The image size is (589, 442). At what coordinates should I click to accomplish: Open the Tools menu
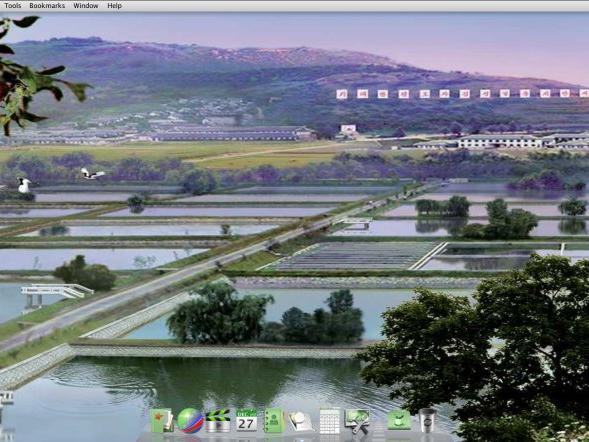coord(12,6)
